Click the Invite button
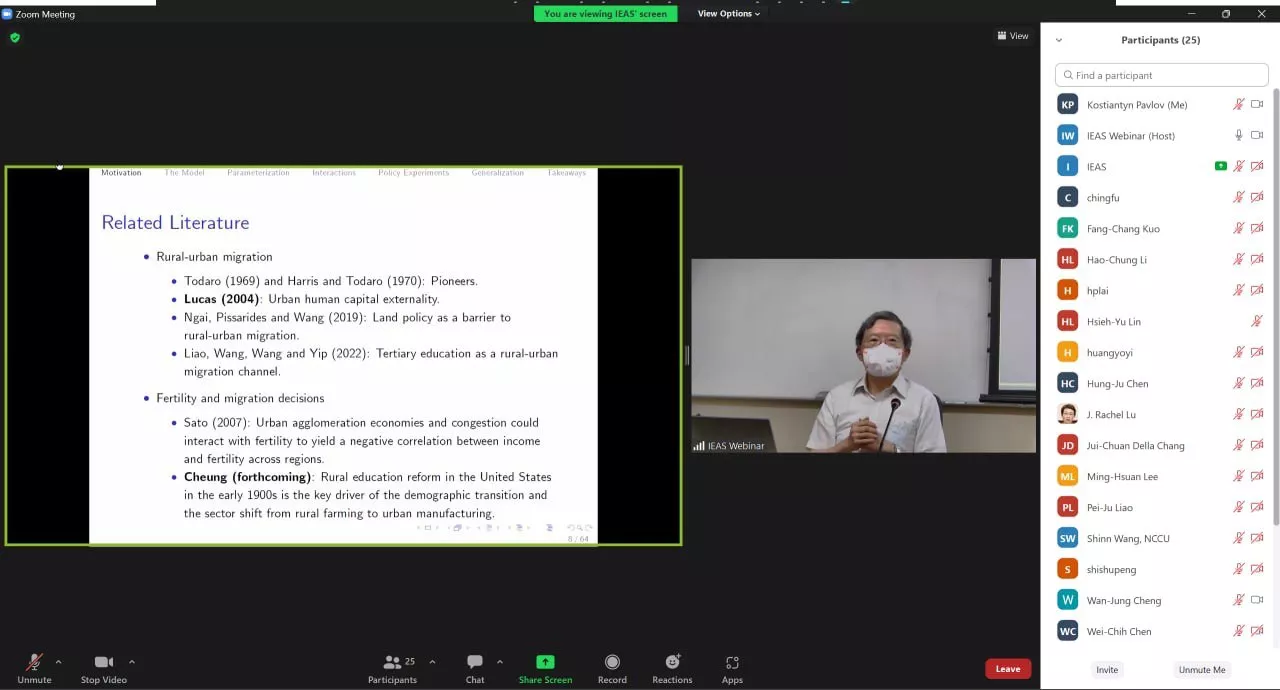 pyautogui.click(x=1107, y=670)
